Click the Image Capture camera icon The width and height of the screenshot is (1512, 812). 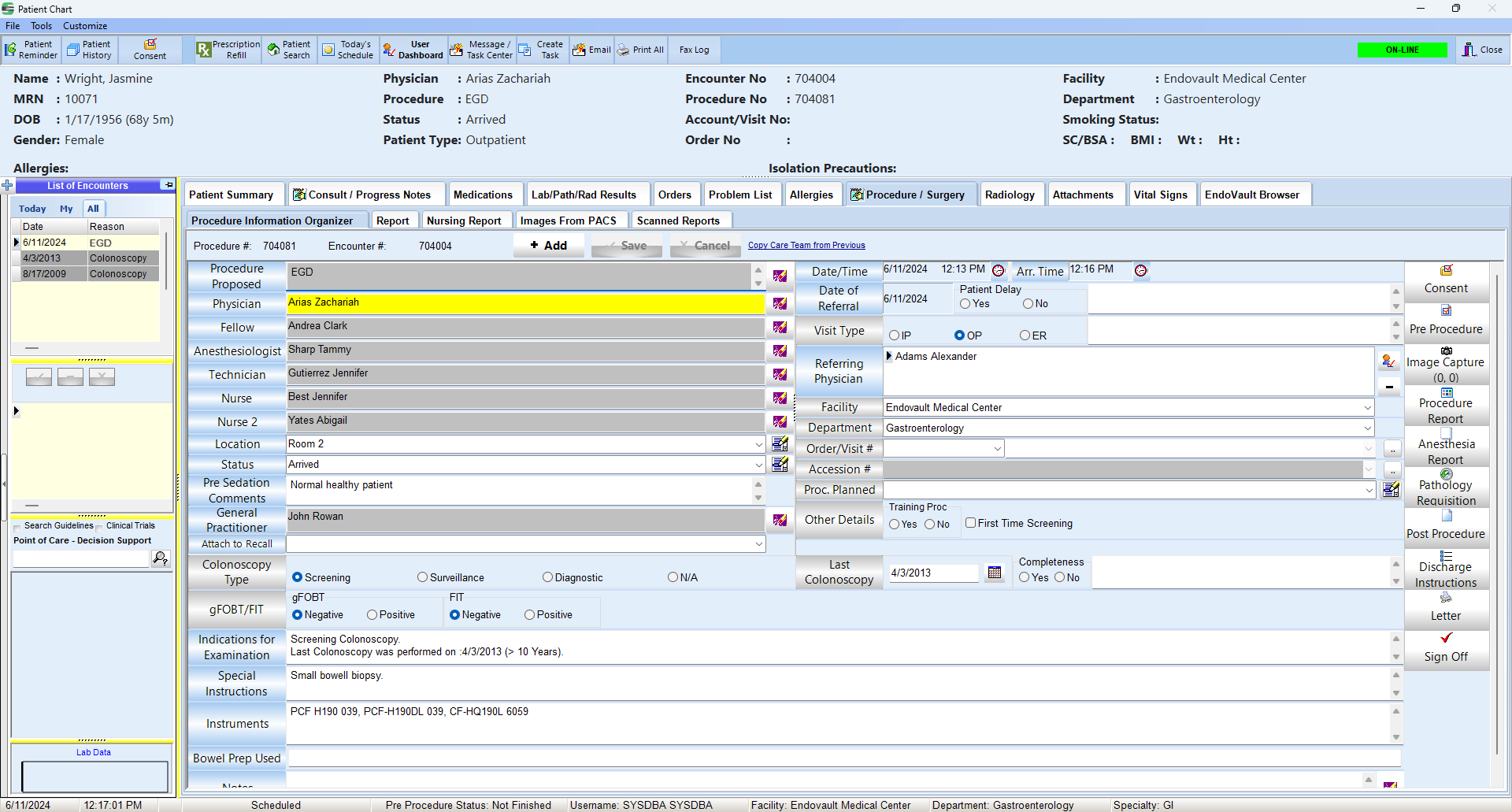pyautogui.click(x=1446, y=350)
